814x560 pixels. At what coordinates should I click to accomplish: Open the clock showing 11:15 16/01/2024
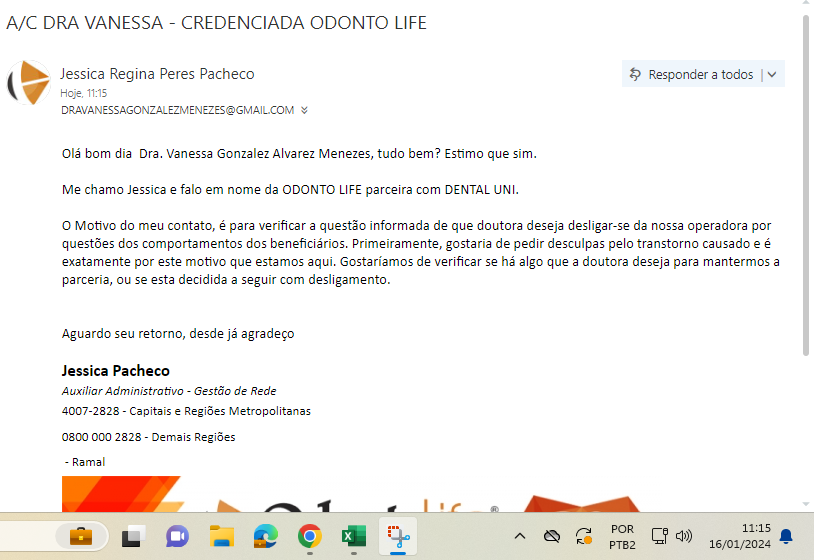point(740,536)
